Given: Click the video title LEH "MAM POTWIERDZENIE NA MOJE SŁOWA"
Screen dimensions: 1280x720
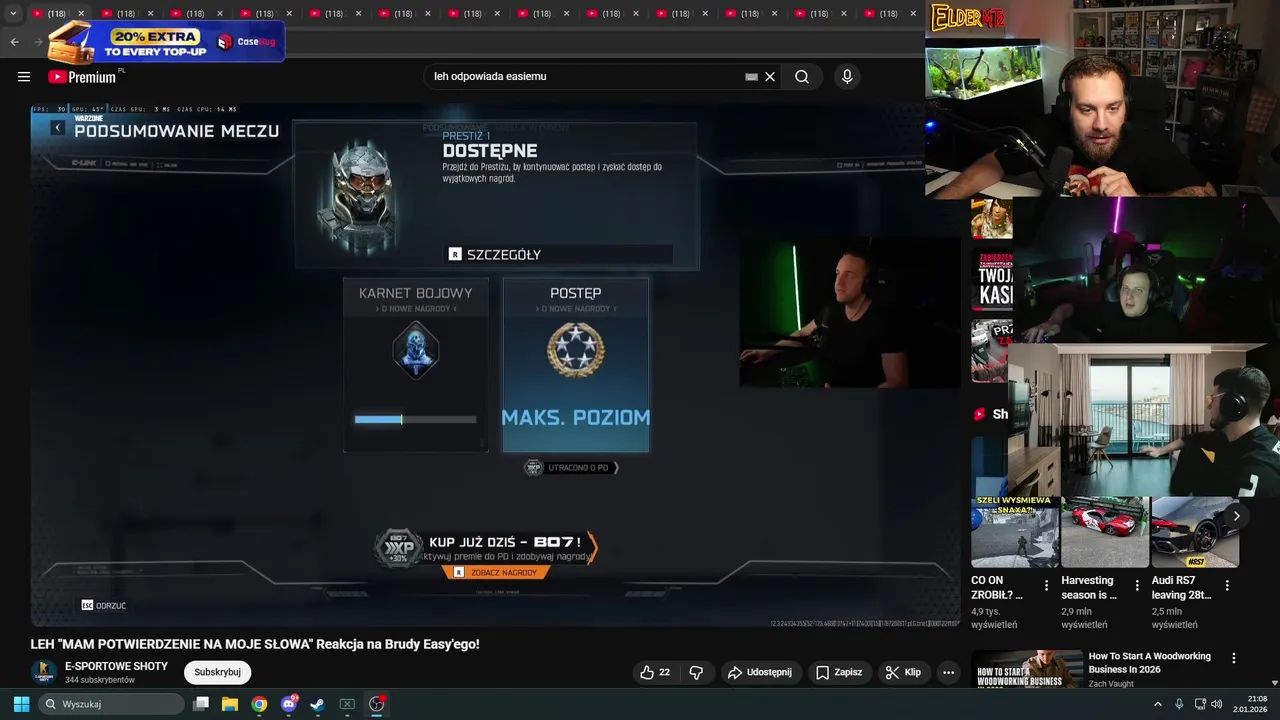Looking at the screenshot, I should pos(255,644).
